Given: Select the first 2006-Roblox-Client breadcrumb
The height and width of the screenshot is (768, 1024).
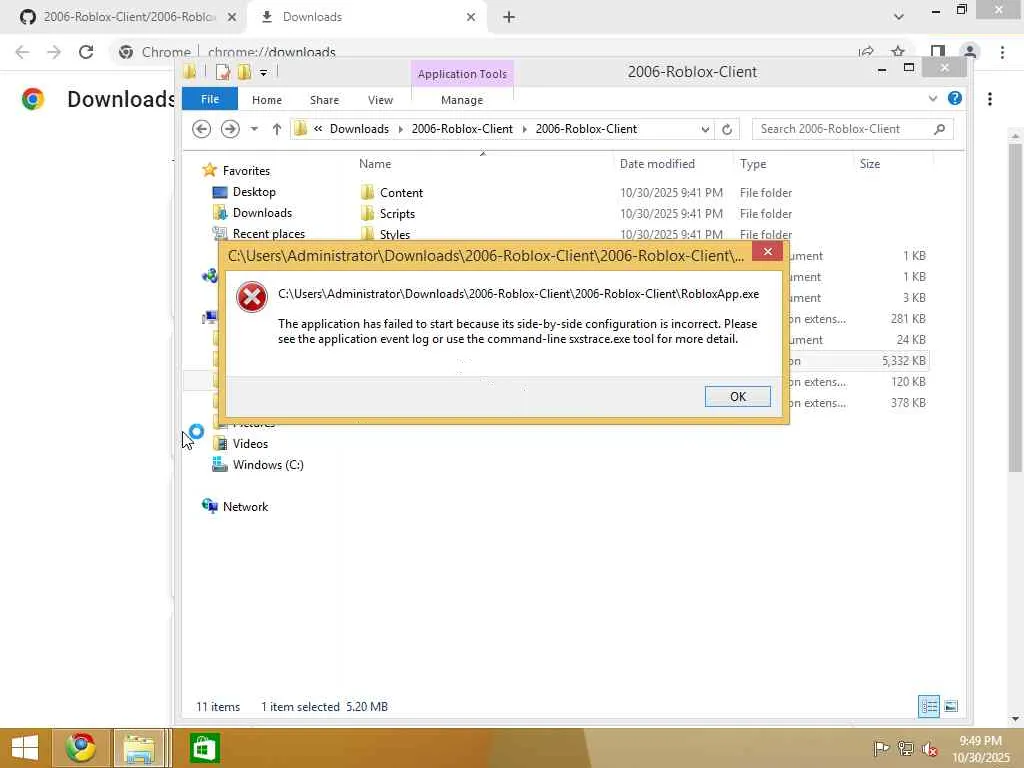Looking at the screenshot, I should coord(462,129).
